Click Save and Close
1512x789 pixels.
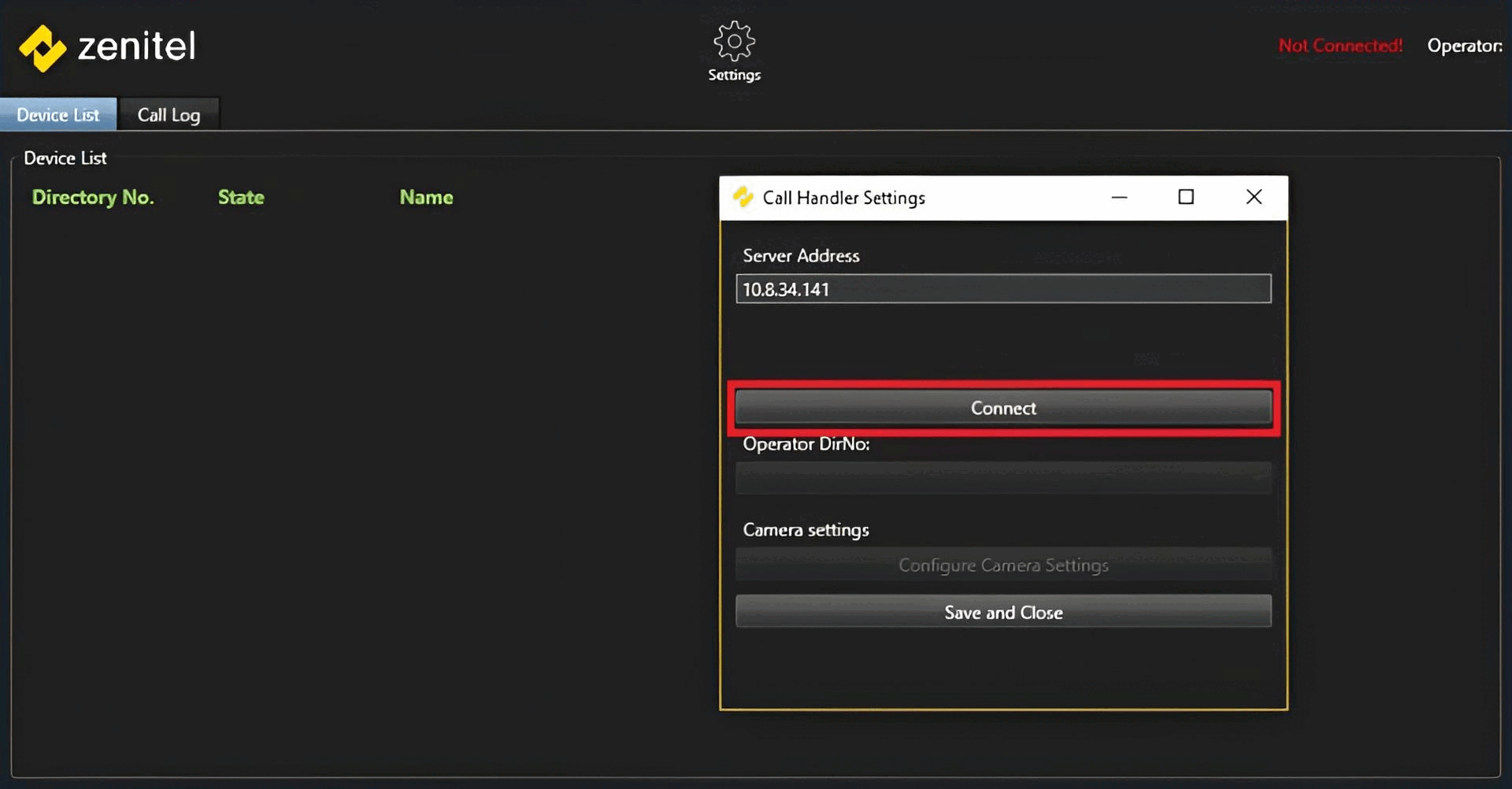(x=1003, y=612)
